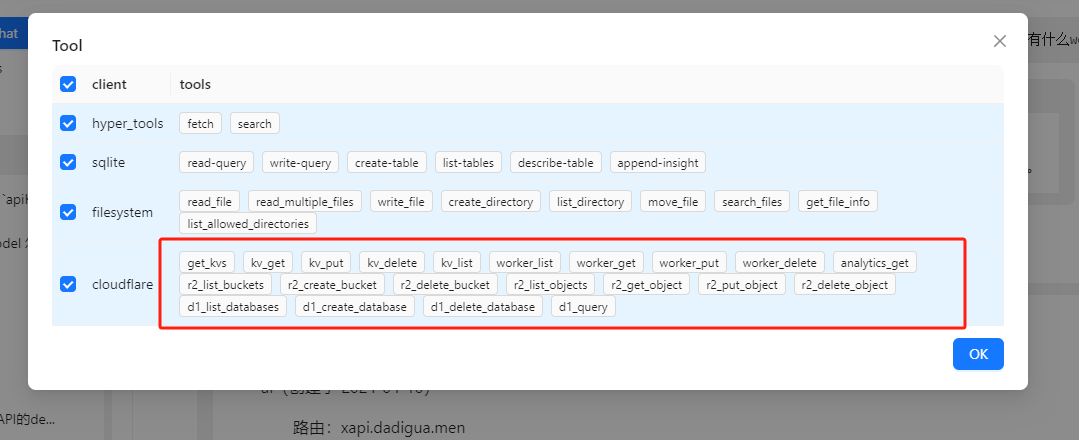Click the hyper_tools client name
This screenshot has width=1079, height=440.
(127, 123)
